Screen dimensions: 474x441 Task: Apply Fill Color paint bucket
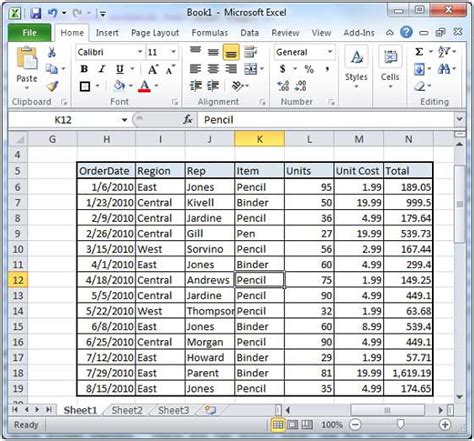[119, 86]
